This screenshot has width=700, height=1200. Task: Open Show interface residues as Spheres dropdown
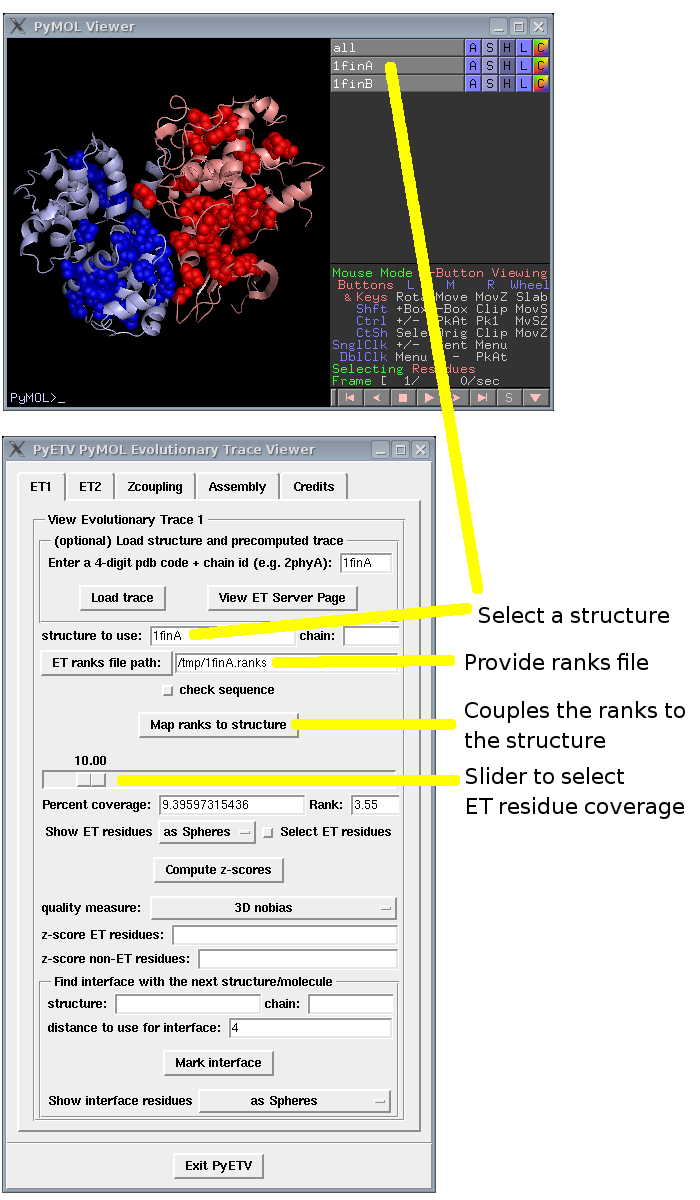click(294, 1101)
